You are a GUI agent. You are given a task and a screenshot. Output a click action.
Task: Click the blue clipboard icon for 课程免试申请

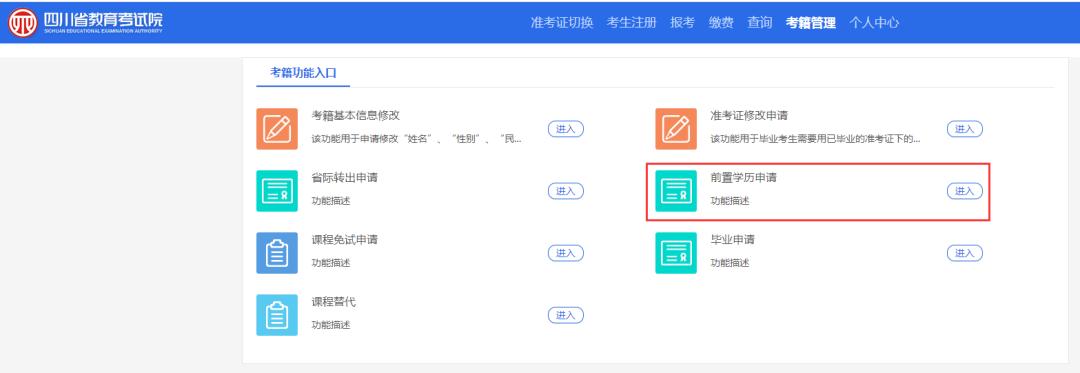[x=277, y=253]
